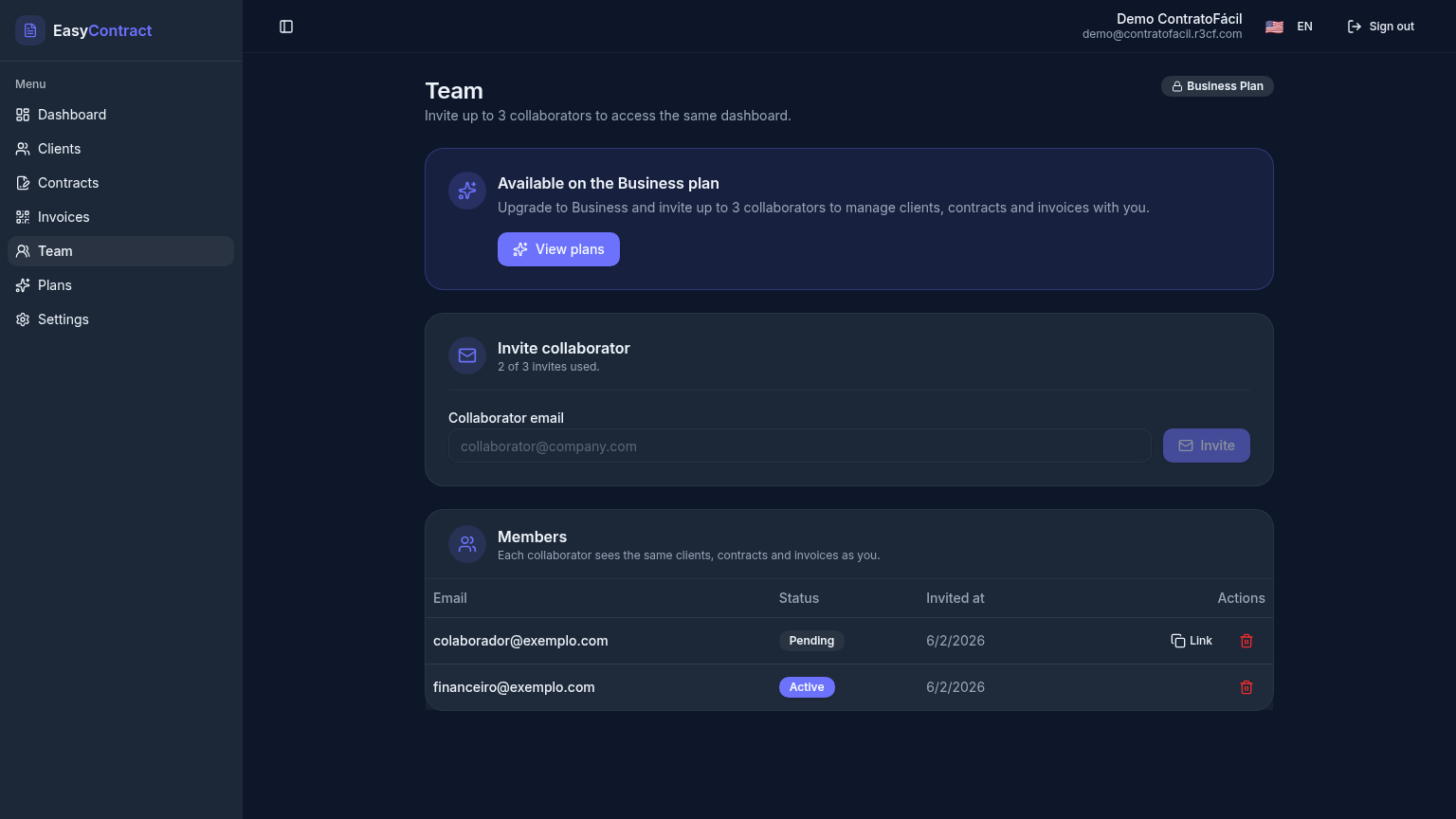Image resolution: width=1456 pixels, height=819 pixels.
Task: Click the Actions column header
Action: click(1241, 598)
